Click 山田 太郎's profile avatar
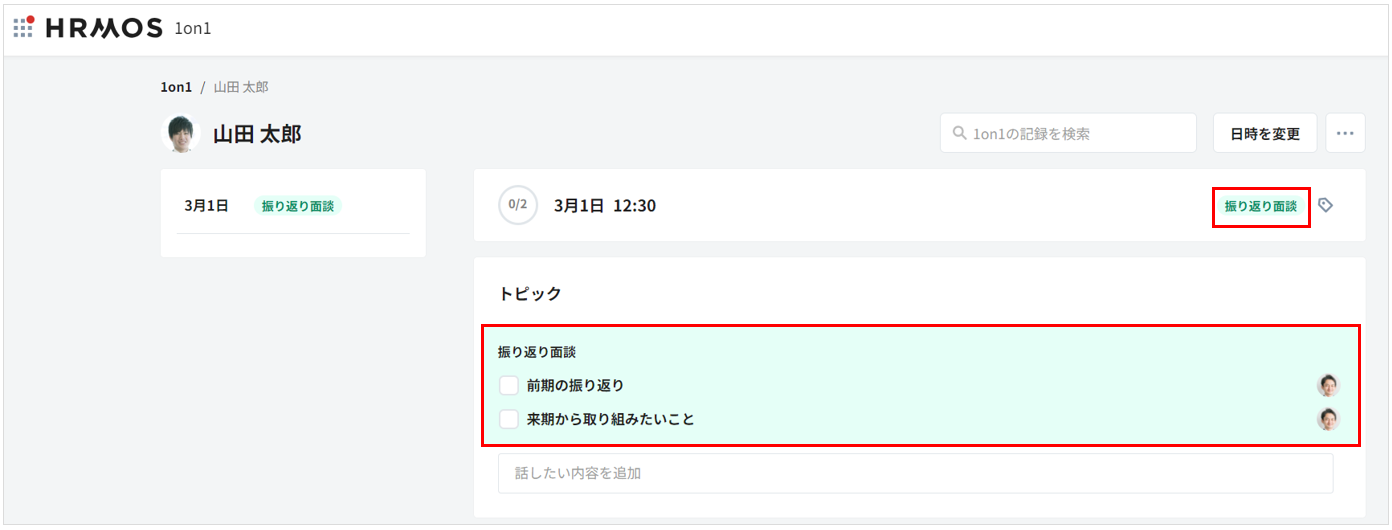 181,134
